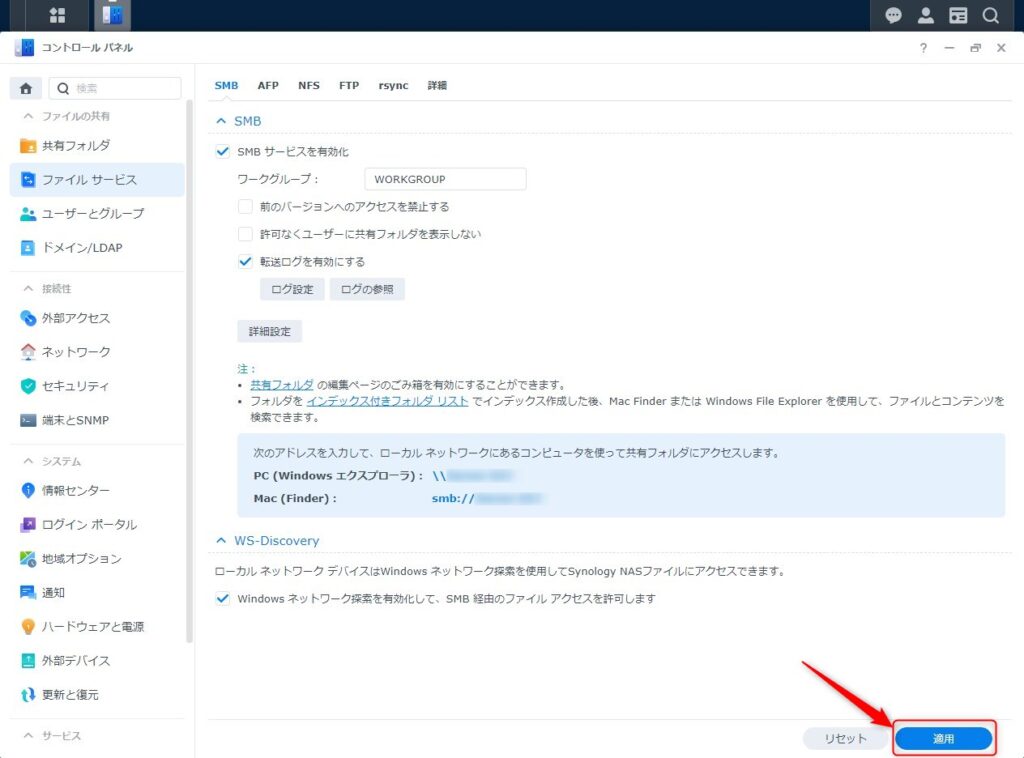
Task: Follow the 共有フォルダ link in notes
Action: pyautogui.click(x=281, y=385)
